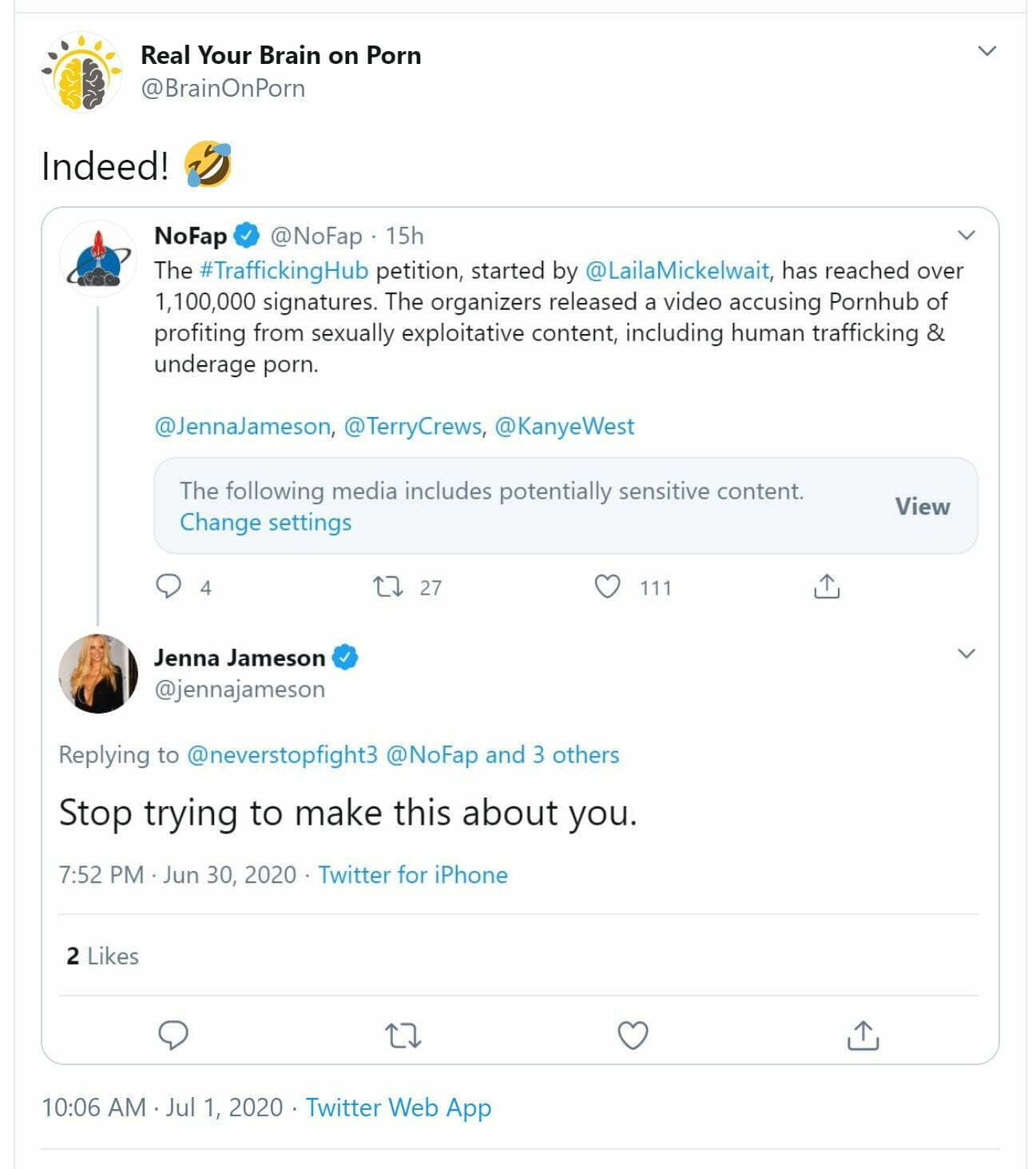Open Jenna Jameson's profile picture
This screenshot has width=1036, height=1169.
tap(98, 673)
